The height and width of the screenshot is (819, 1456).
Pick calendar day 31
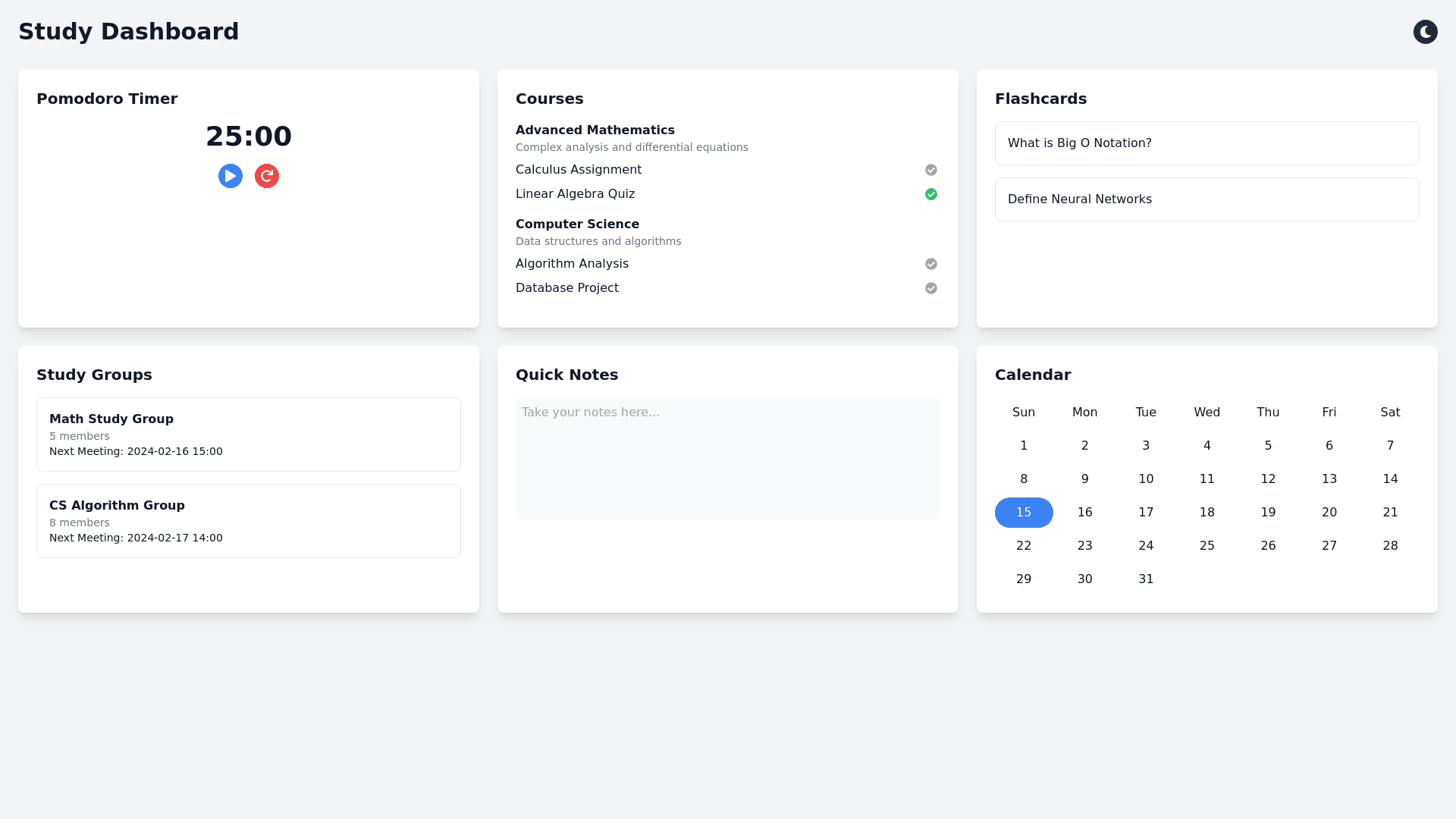coord(1146,579)
